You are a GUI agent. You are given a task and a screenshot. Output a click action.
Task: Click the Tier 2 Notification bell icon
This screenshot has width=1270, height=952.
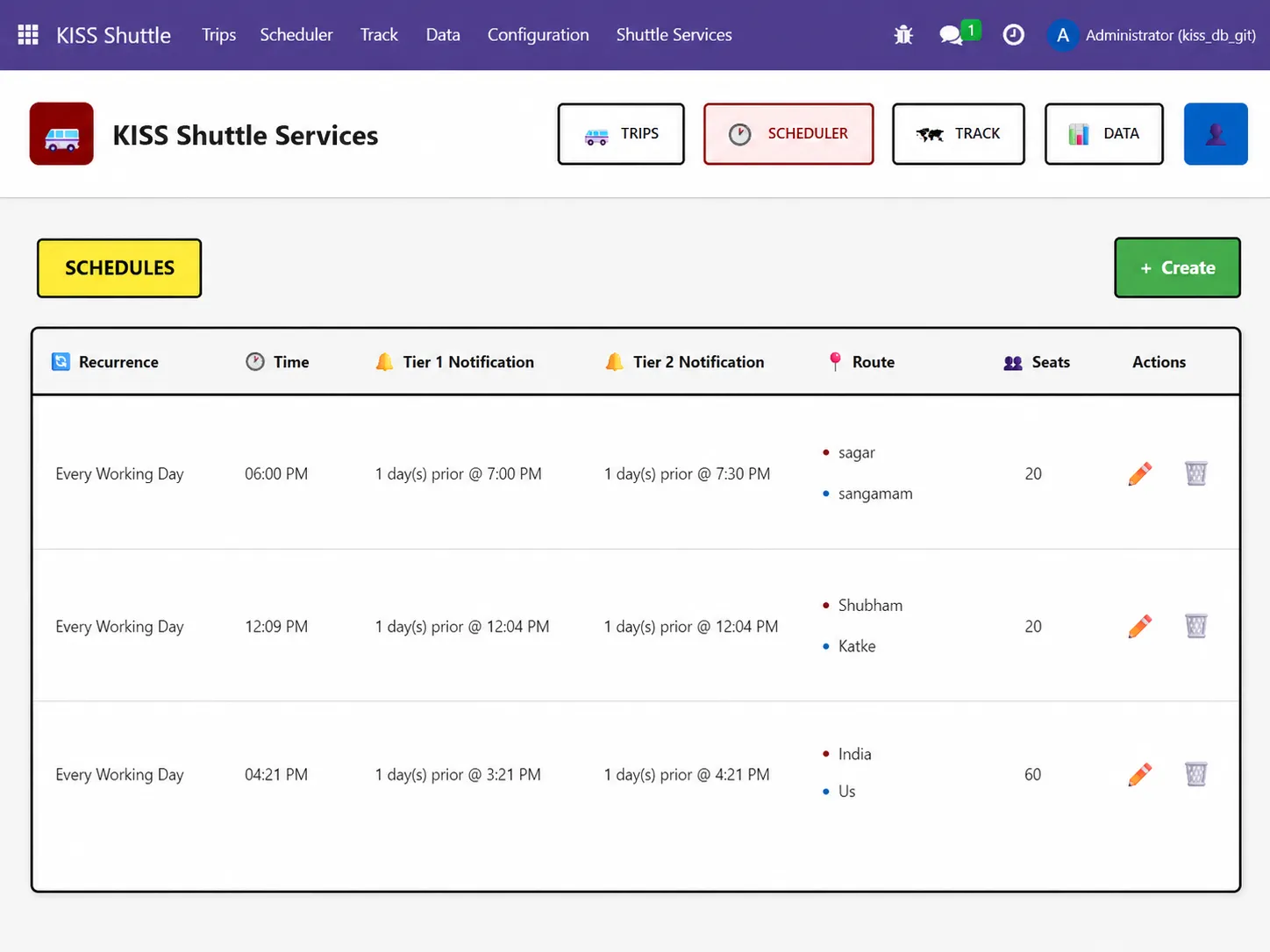615,361
